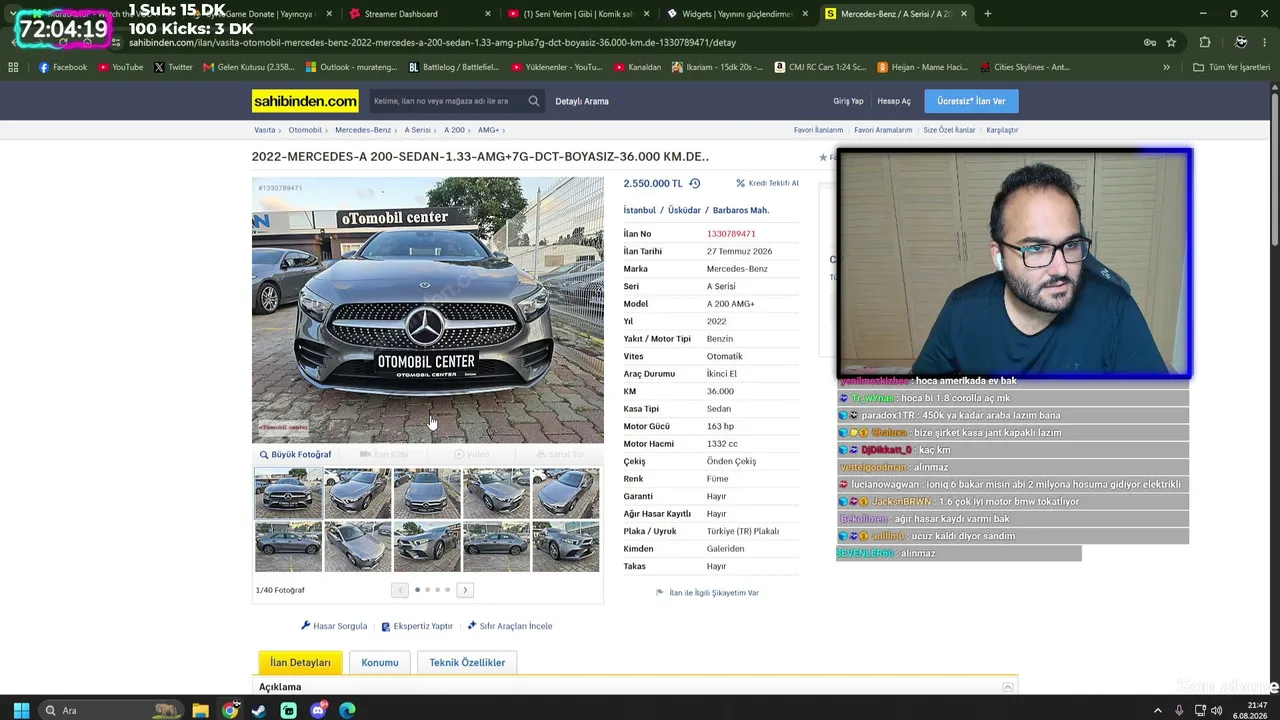This screenshot has height=720, width=1280.
Task: Click the Otomobil breadcrumb link
Action: tap(305, 130)
